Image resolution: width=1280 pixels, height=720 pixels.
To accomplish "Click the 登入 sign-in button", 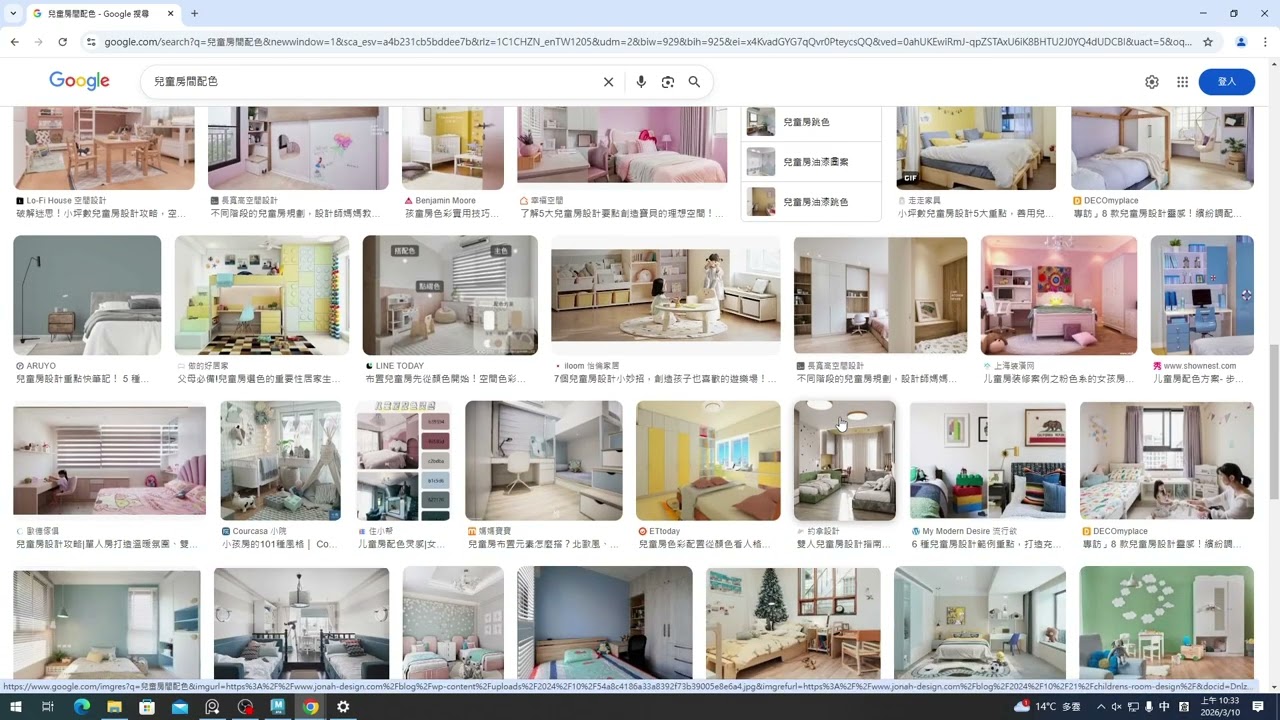I will click(1227, 82).
